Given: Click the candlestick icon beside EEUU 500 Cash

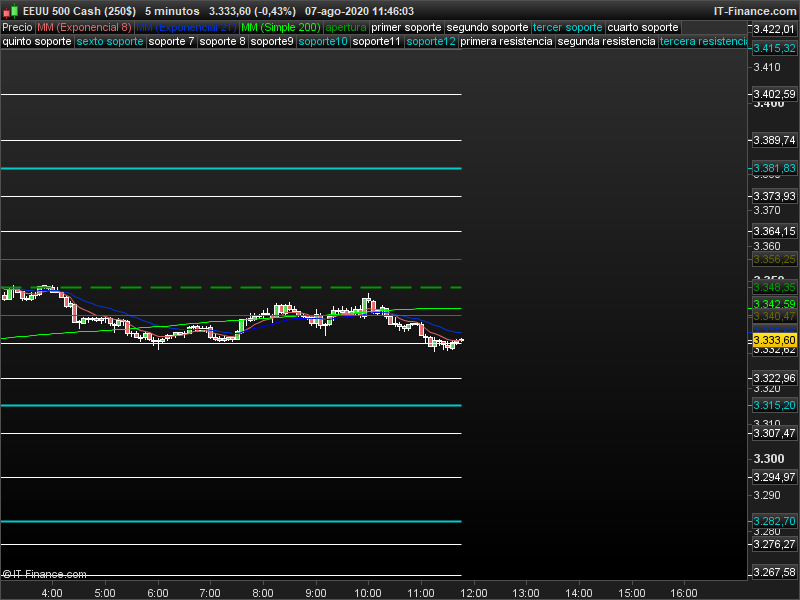Looking at the screenshot, I should [x=11, y=11].
